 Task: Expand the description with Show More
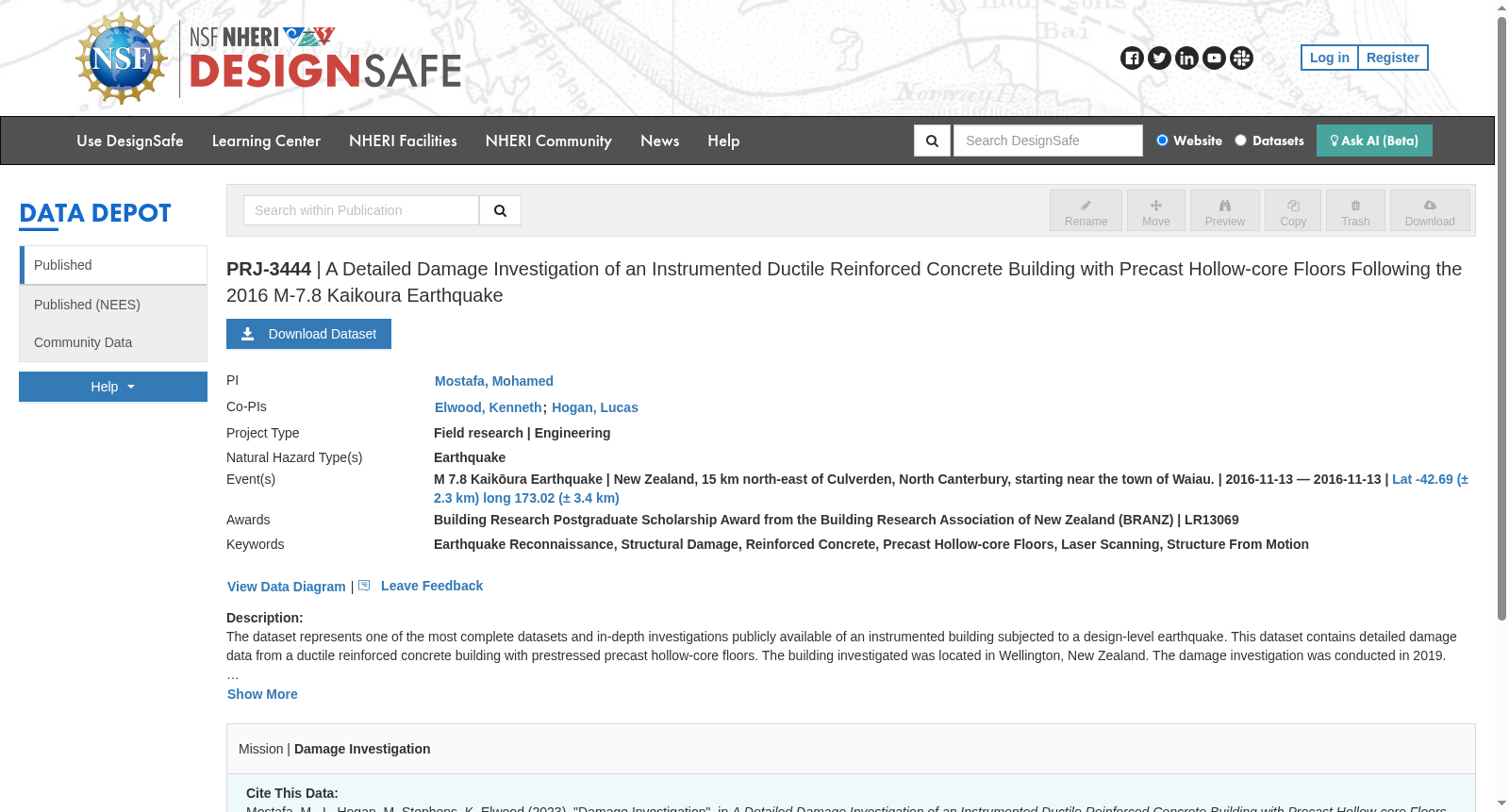point(262,694)
